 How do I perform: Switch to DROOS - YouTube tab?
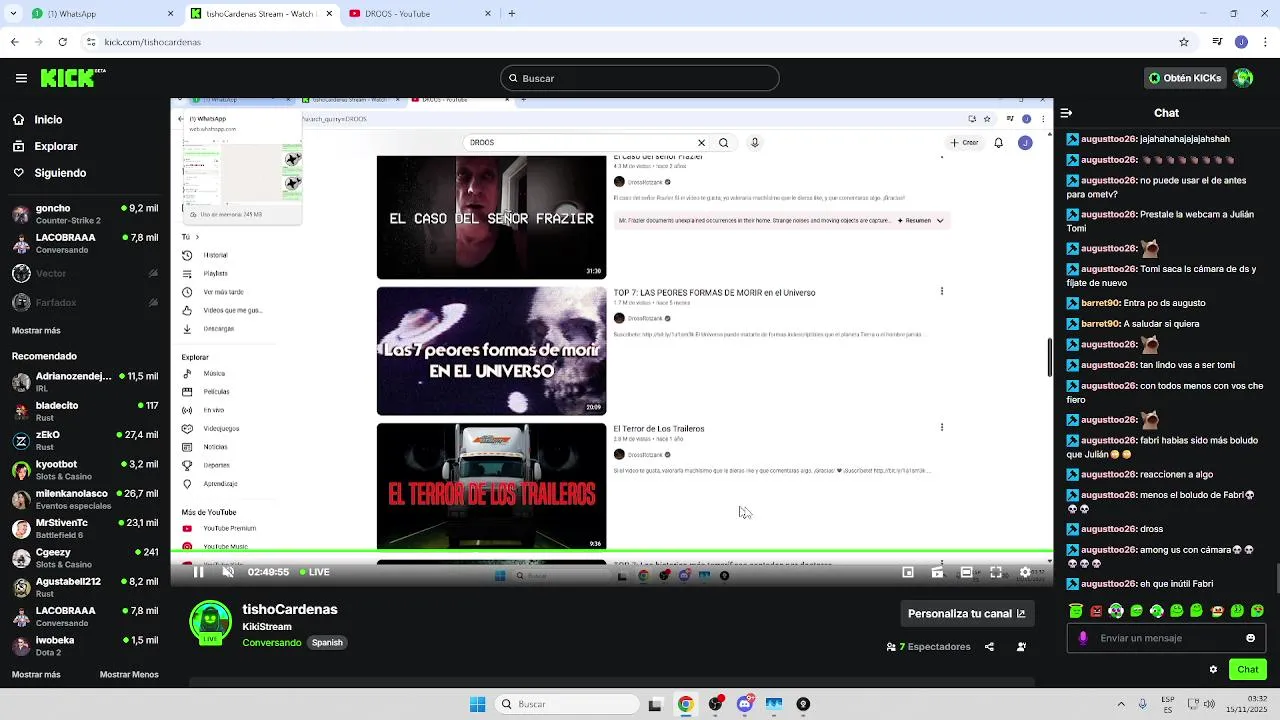(x=420, y=14)
